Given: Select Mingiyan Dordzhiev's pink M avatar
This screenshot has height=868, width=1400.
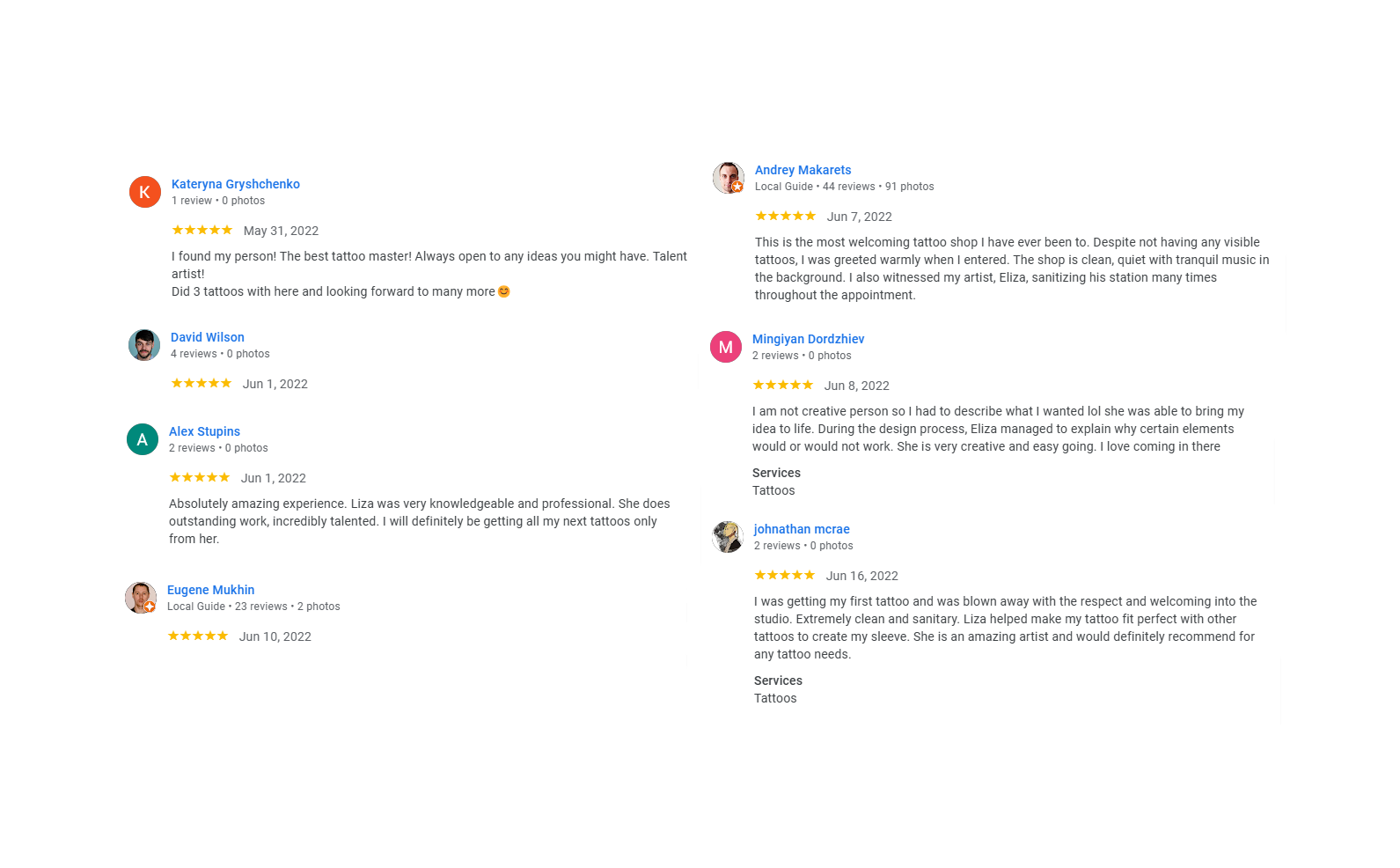Looking at the screenshot, I should [x=726, y=347].
